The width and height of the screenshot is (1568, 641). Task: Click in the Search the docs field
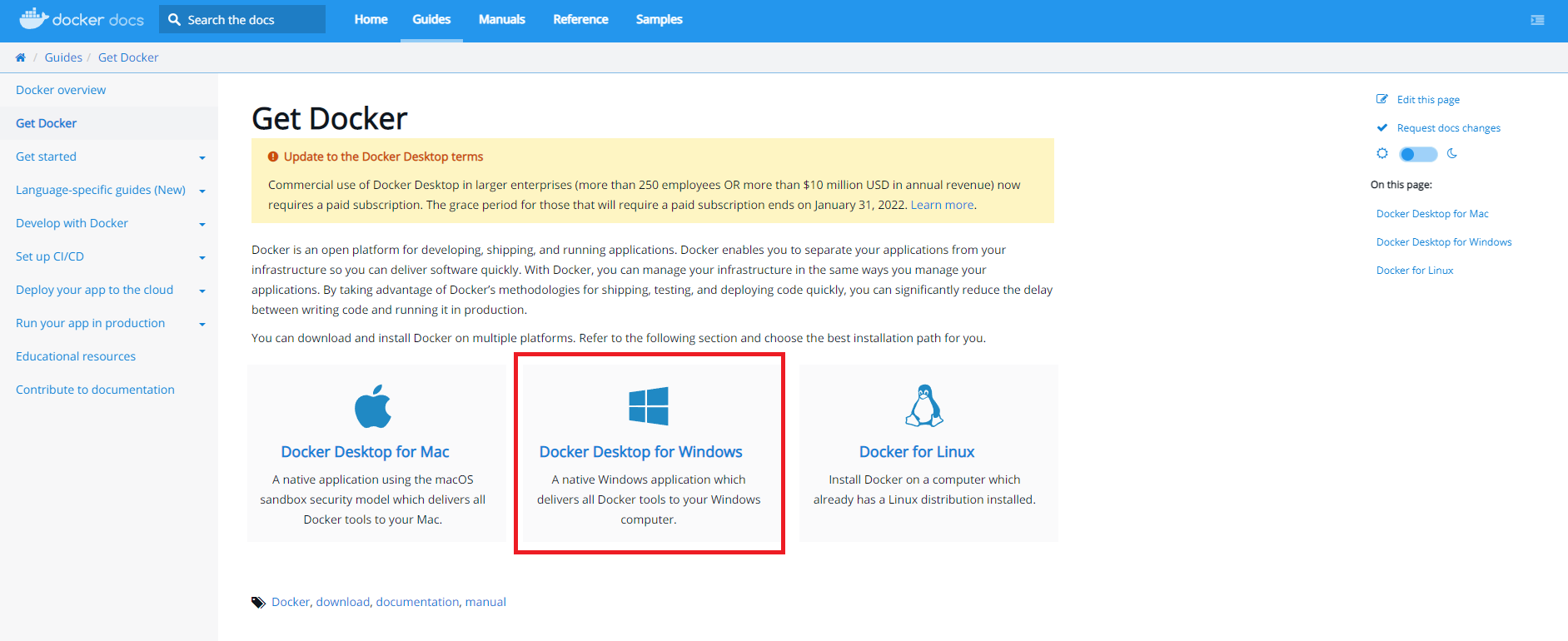[242, 19]
